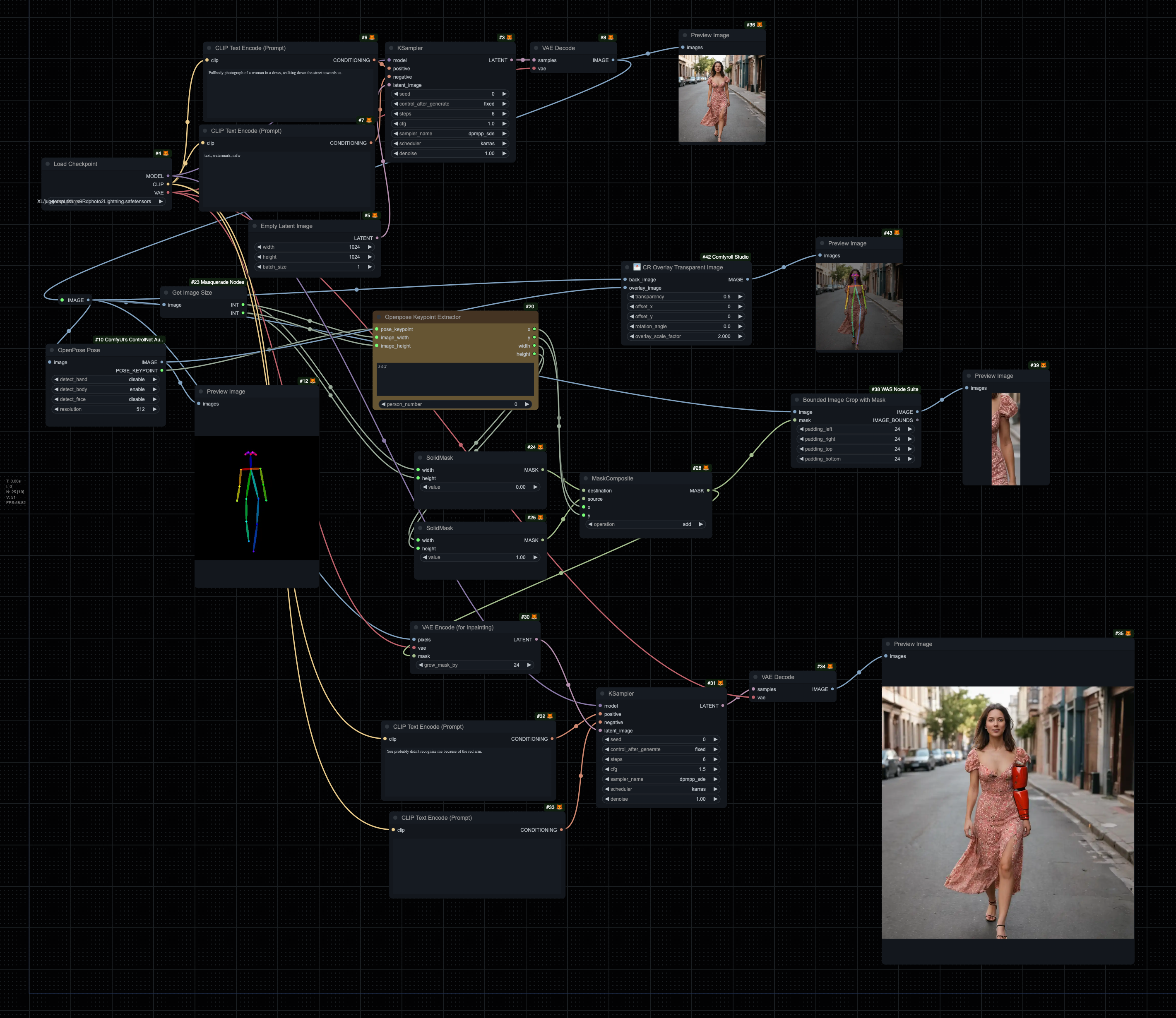Click the #10 ComfyUI's ControlNet Aux badge
Image resolution: width=1176 pixels, height=1018 pixels.
[x=129, y=340]
